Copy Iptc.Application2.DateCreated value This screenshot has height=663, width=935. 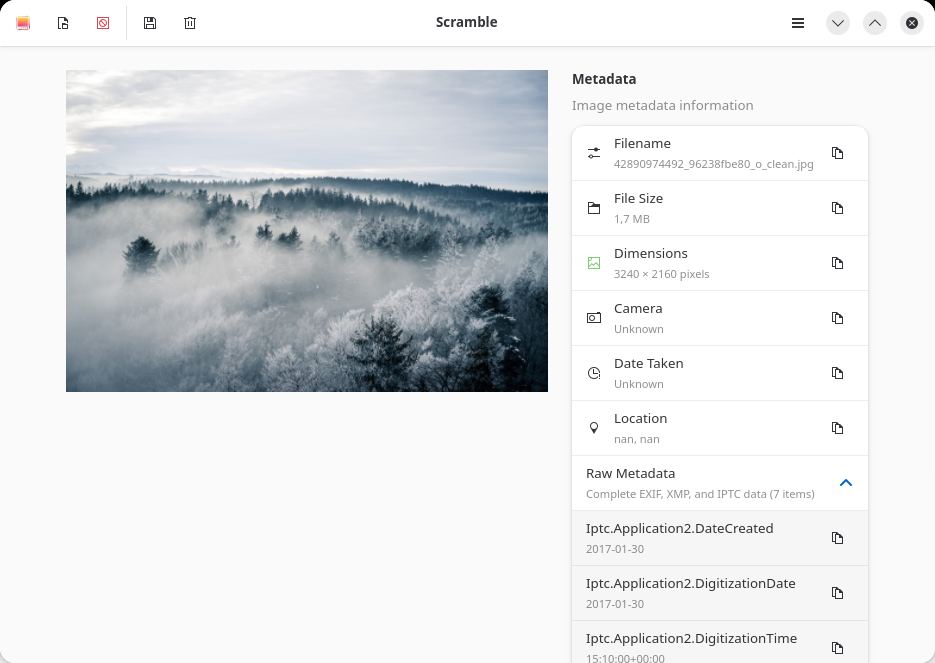point(837,538)
